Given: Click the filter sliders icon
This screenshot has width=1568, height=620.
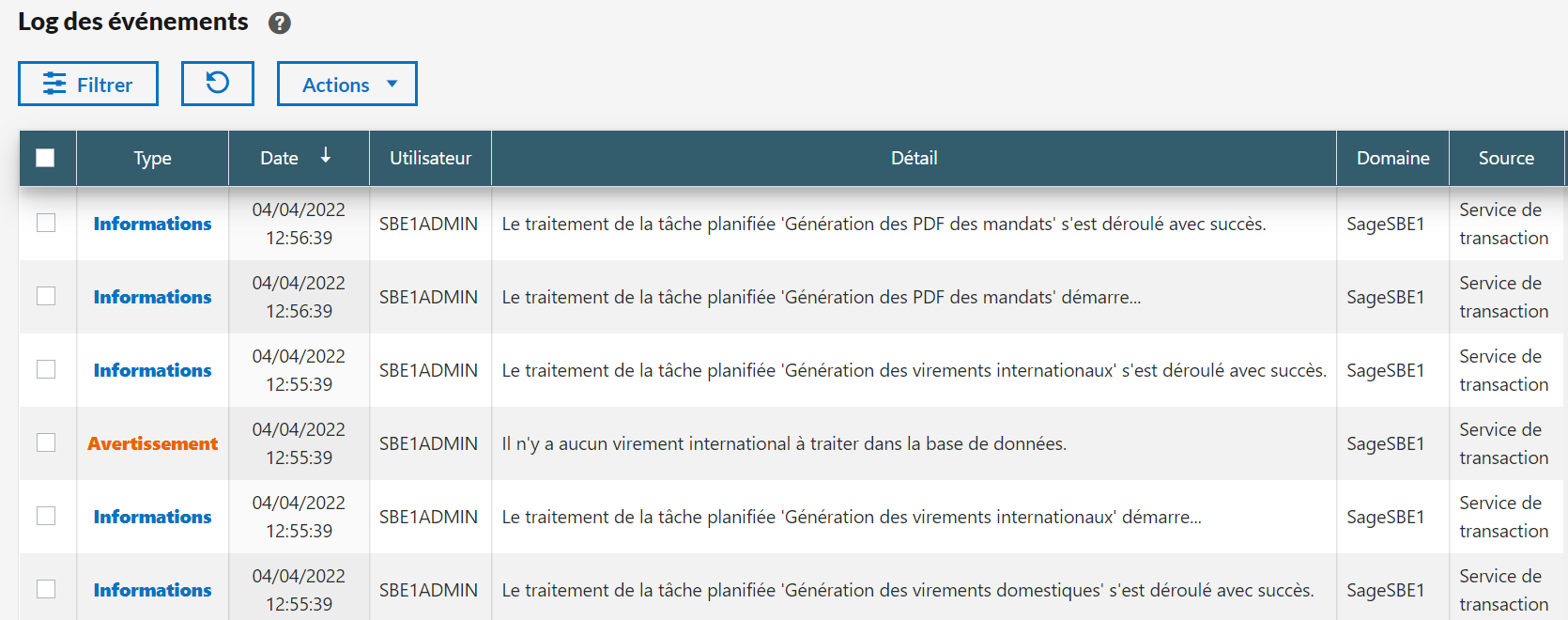Looking at the screenshot, I should click(x=54, y=85).
